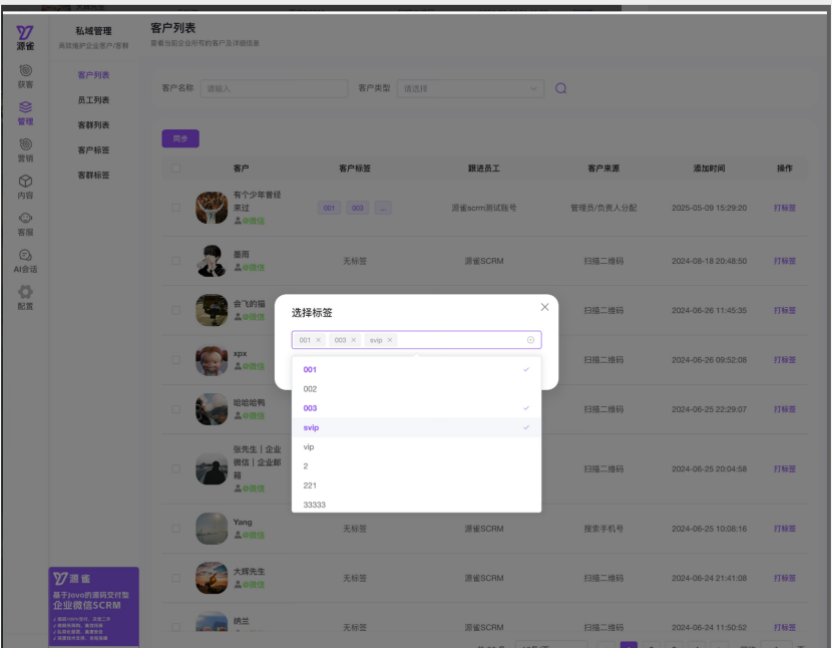Check the row for Yang
The image size is (832, 648).
point(176,528)
